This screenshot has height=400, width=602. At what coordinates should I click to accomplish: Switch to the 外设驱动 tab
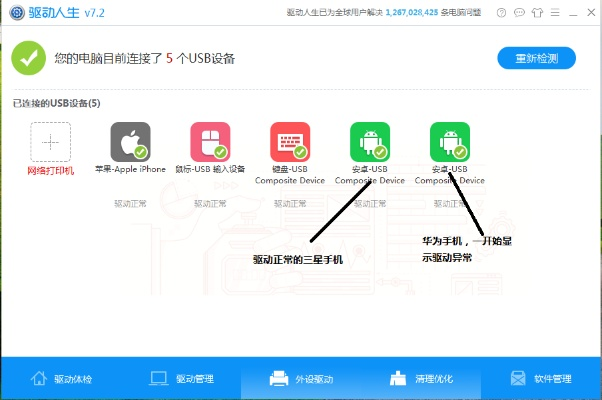301,379
